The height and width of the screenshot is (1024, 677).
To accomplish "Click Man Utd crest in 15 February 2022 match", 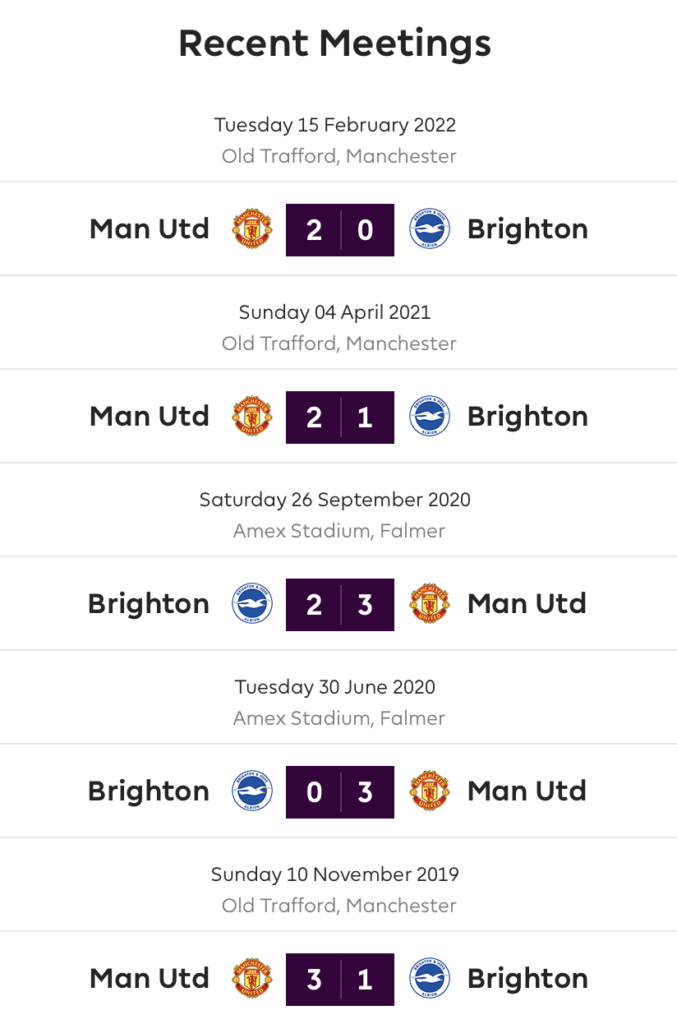I will (x=253, y=229).
